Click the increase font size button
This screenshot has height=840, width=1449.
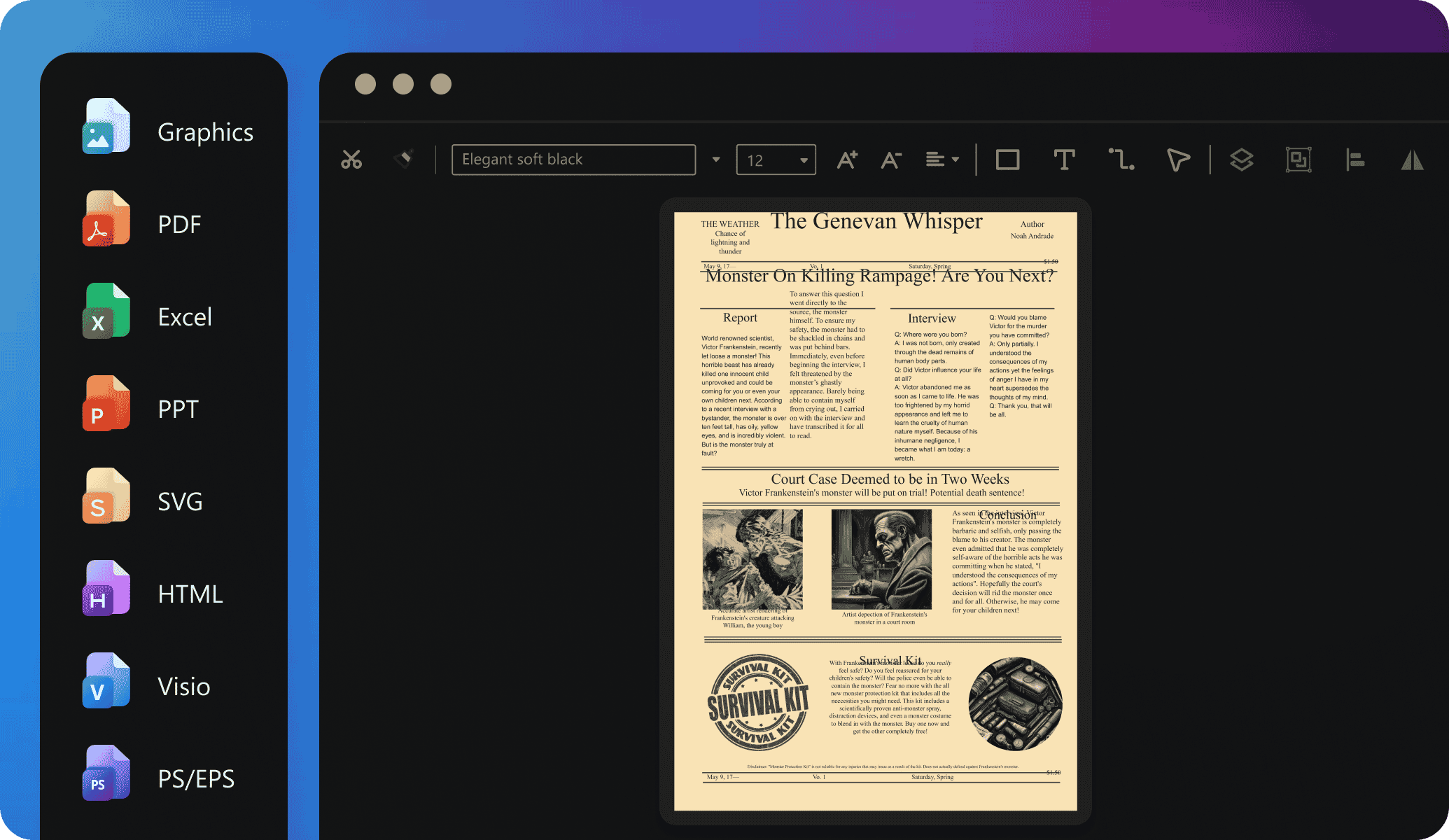[x=849, y=159]
